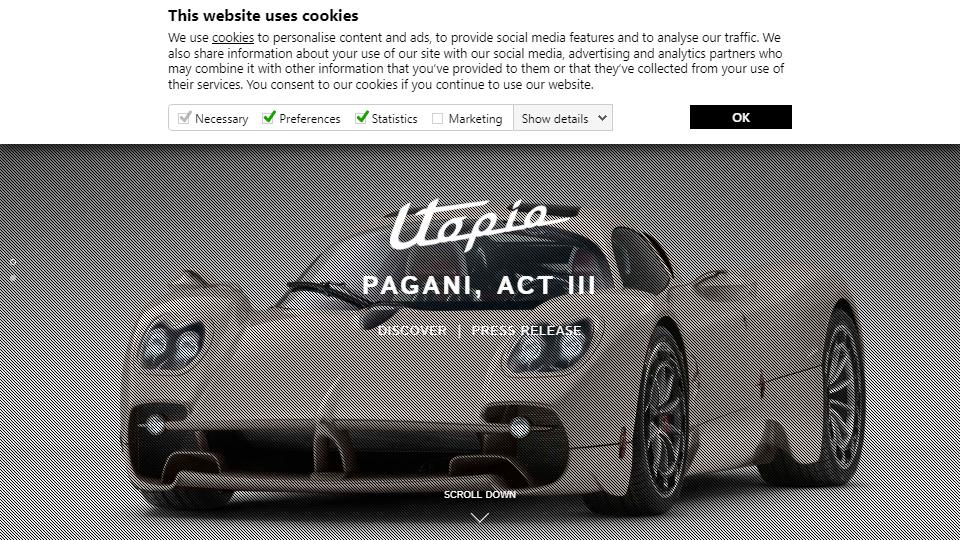The height and width of the screenshot is (540, 960).
Task: Open the PRESS RELEASE link
Action: pyautogui.click(x=526, y=331)
